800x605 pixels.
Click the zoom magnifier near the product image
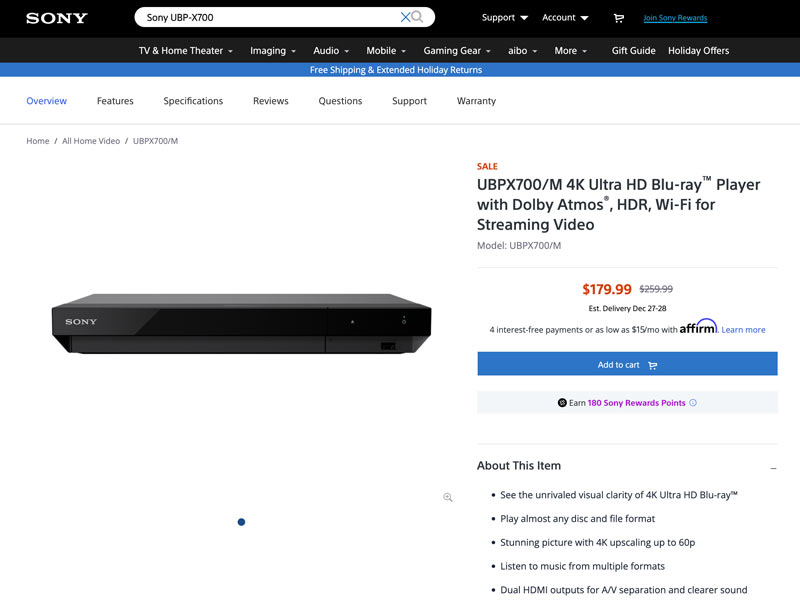pos(447,497)
